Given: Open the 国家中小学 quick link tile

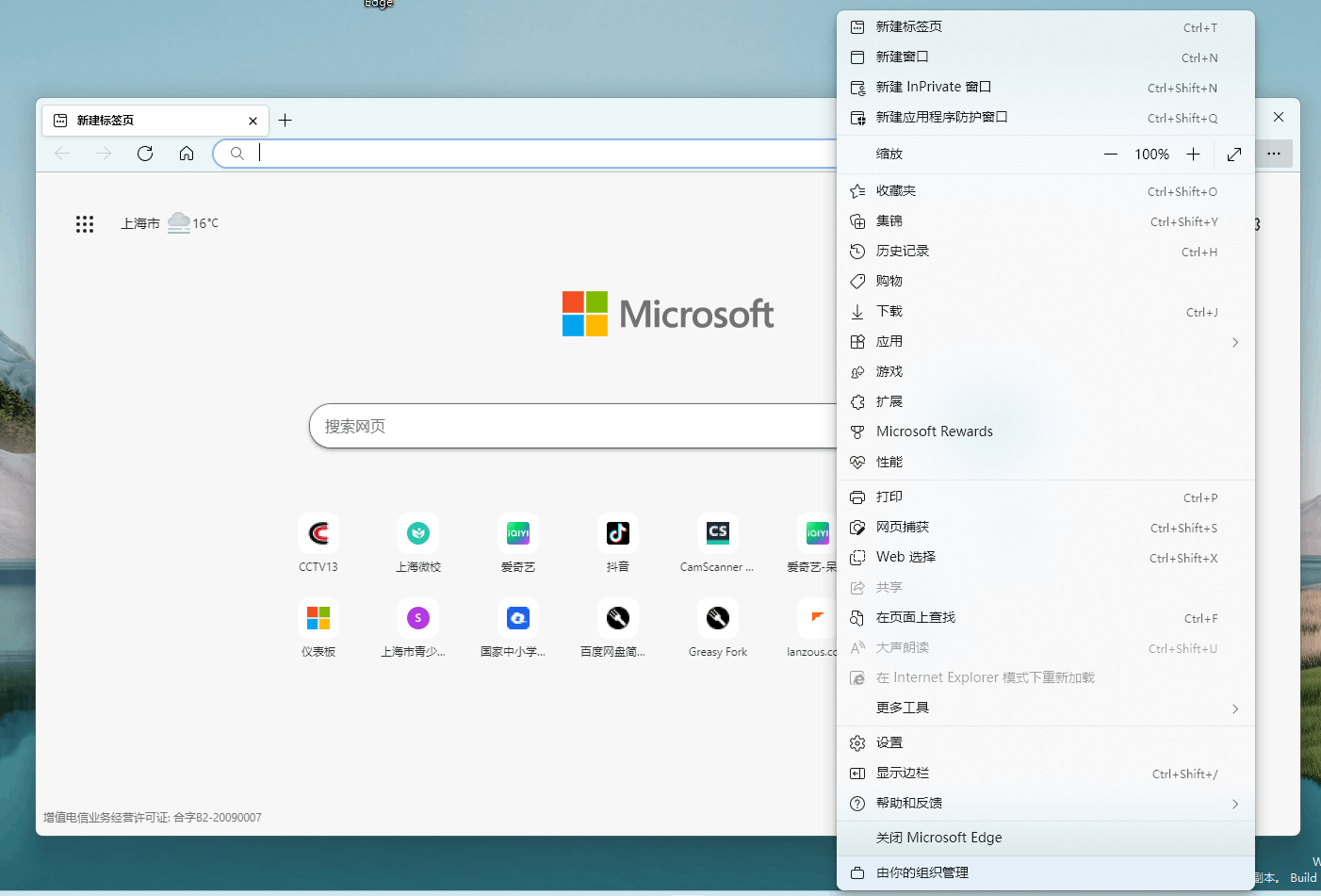Looking at the screenshot, I should [x=518, y=627].
